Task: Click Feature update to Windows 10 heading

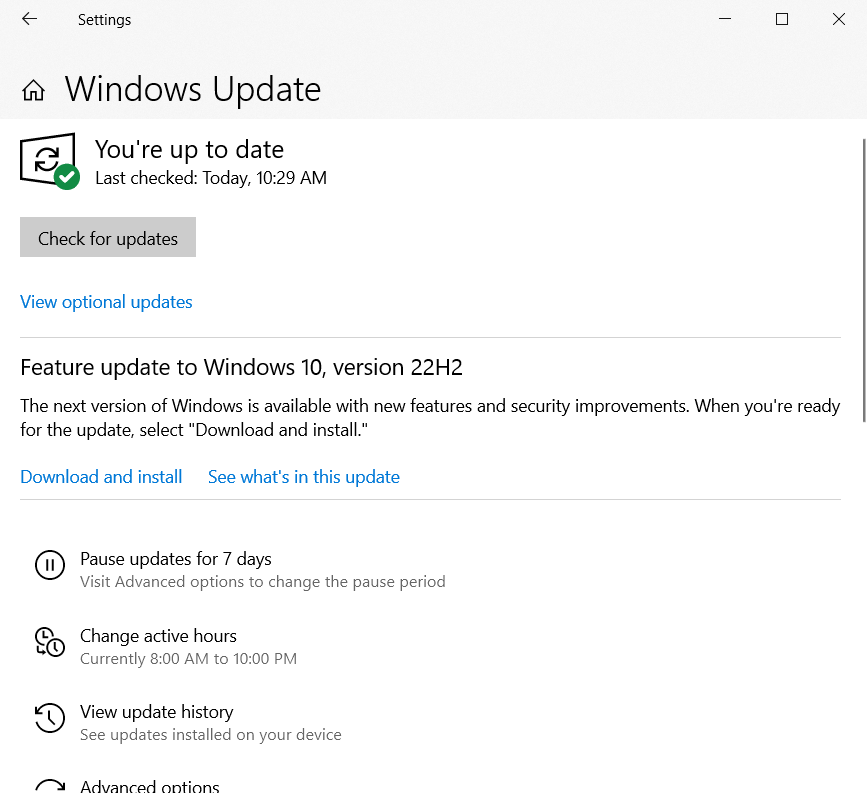Action: click(241, 367)
